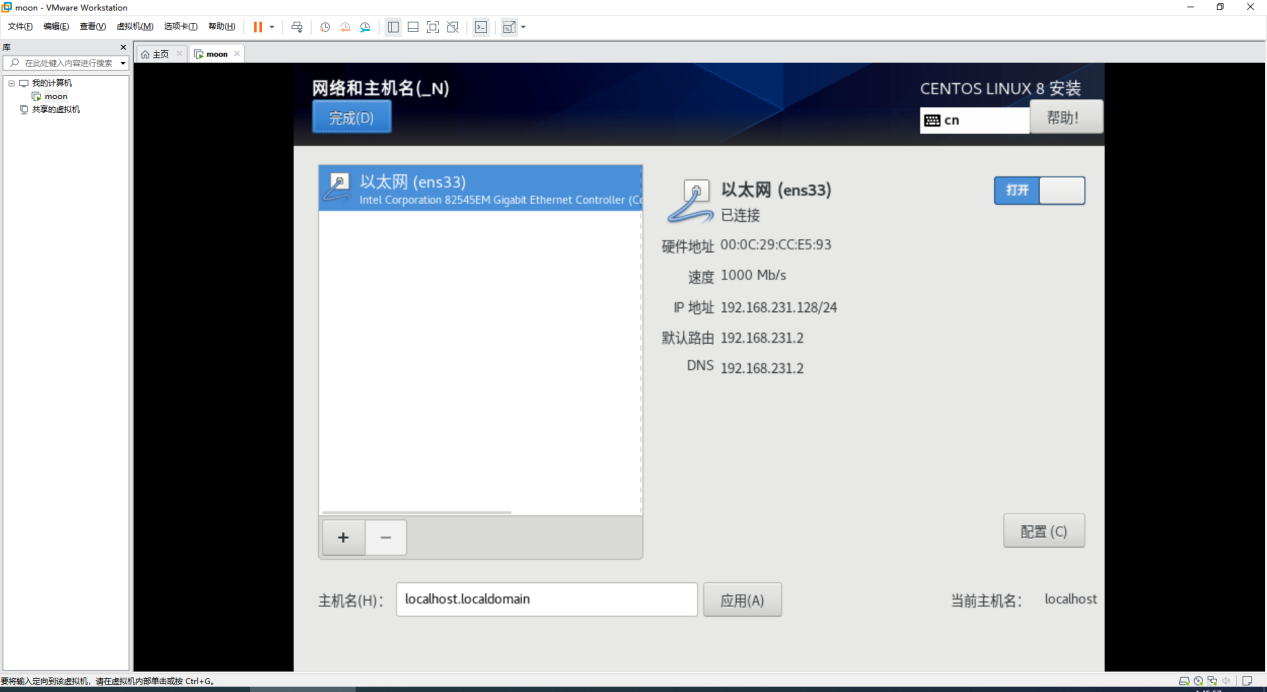Open the 编辑(E) menu
This screenshot has height=692, width=1267.
56,27
